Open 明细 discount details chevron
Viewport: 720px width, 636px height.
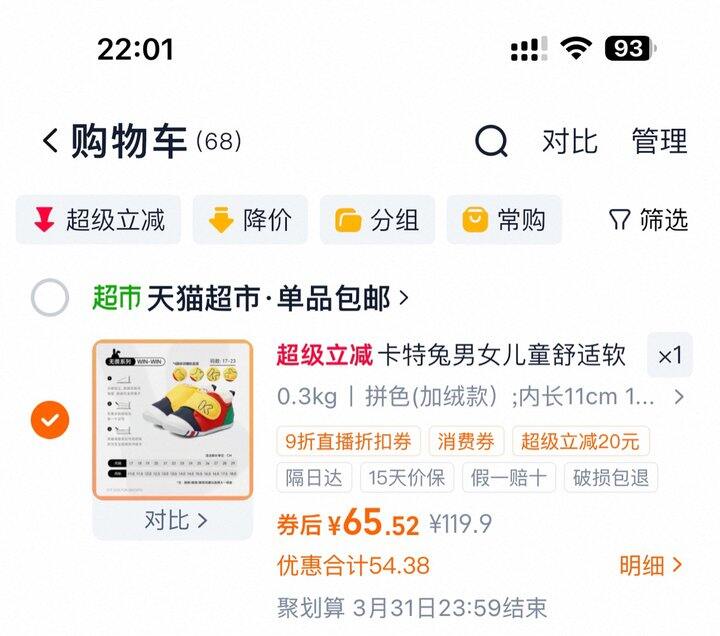(x=677, y=565)
